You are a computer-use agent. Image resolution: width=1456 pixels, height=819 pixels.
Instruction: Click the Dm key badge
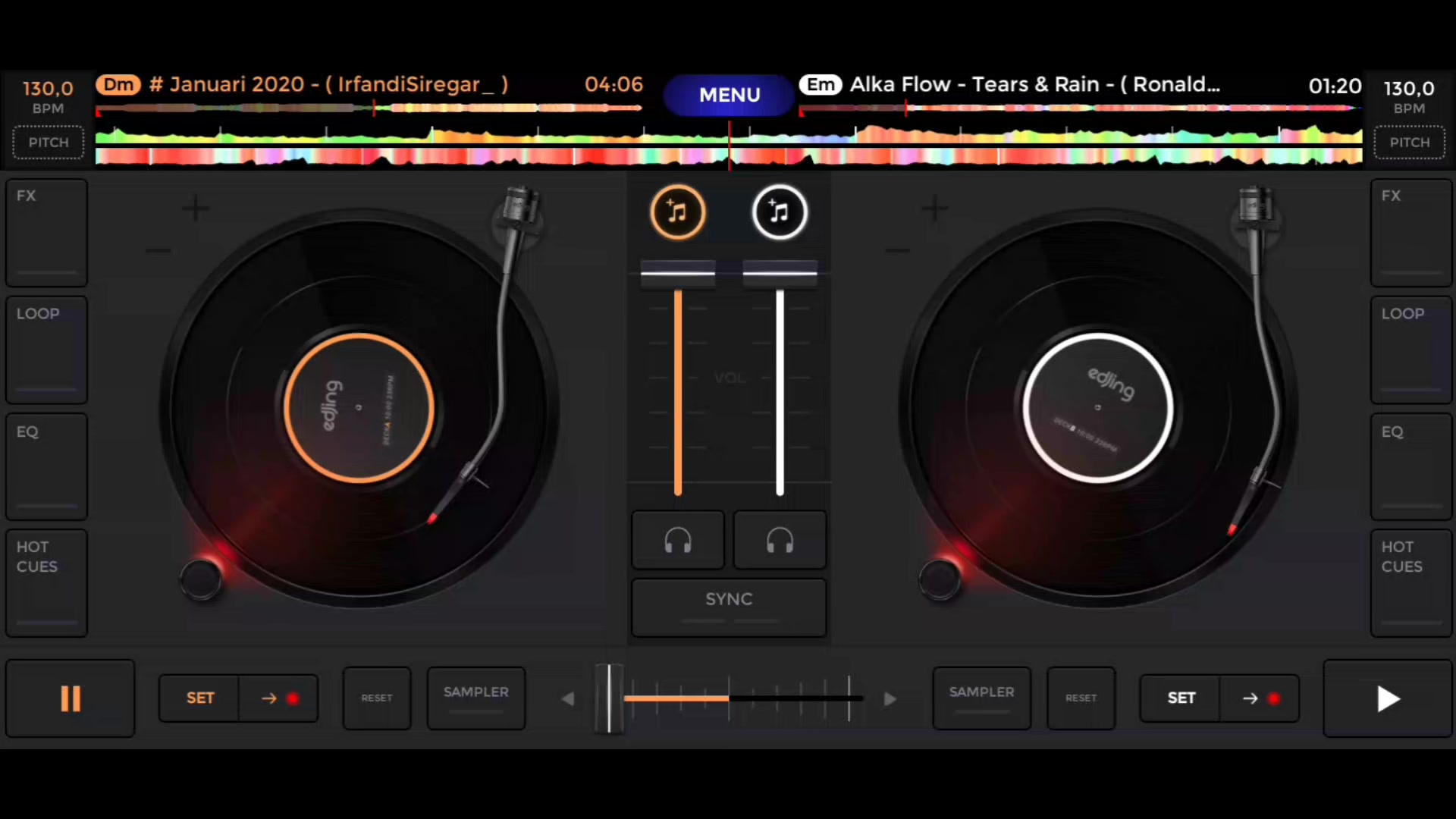coord(118,84)
